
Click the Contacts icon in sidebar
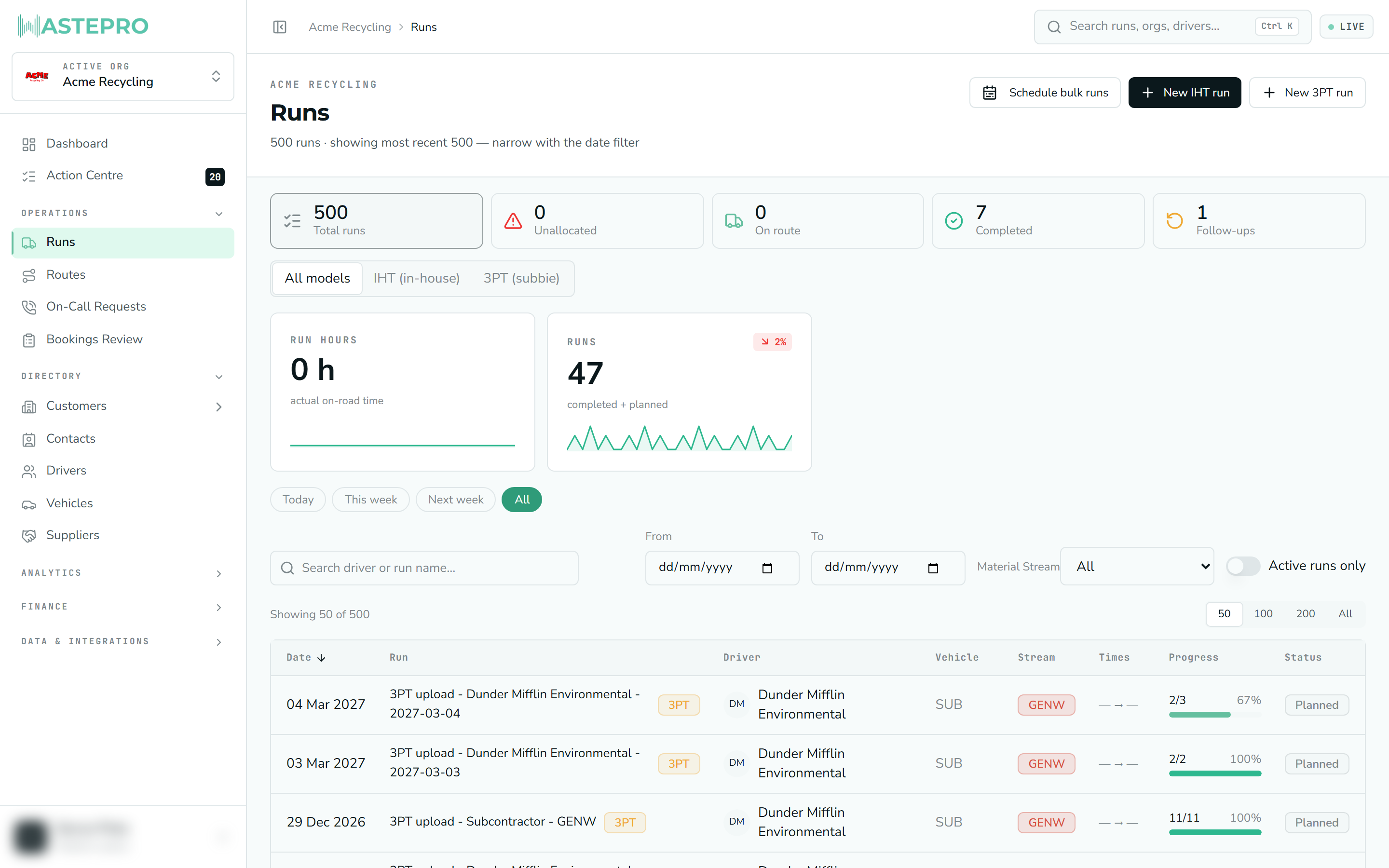click(29, 439)
